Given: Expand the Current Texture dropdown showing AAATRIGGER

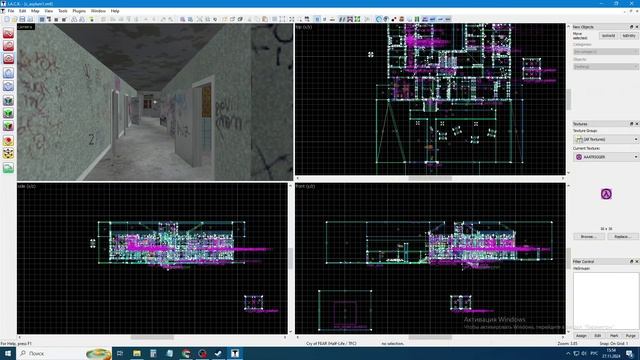Looking at the screenshot, I should (x=606, y=157).
